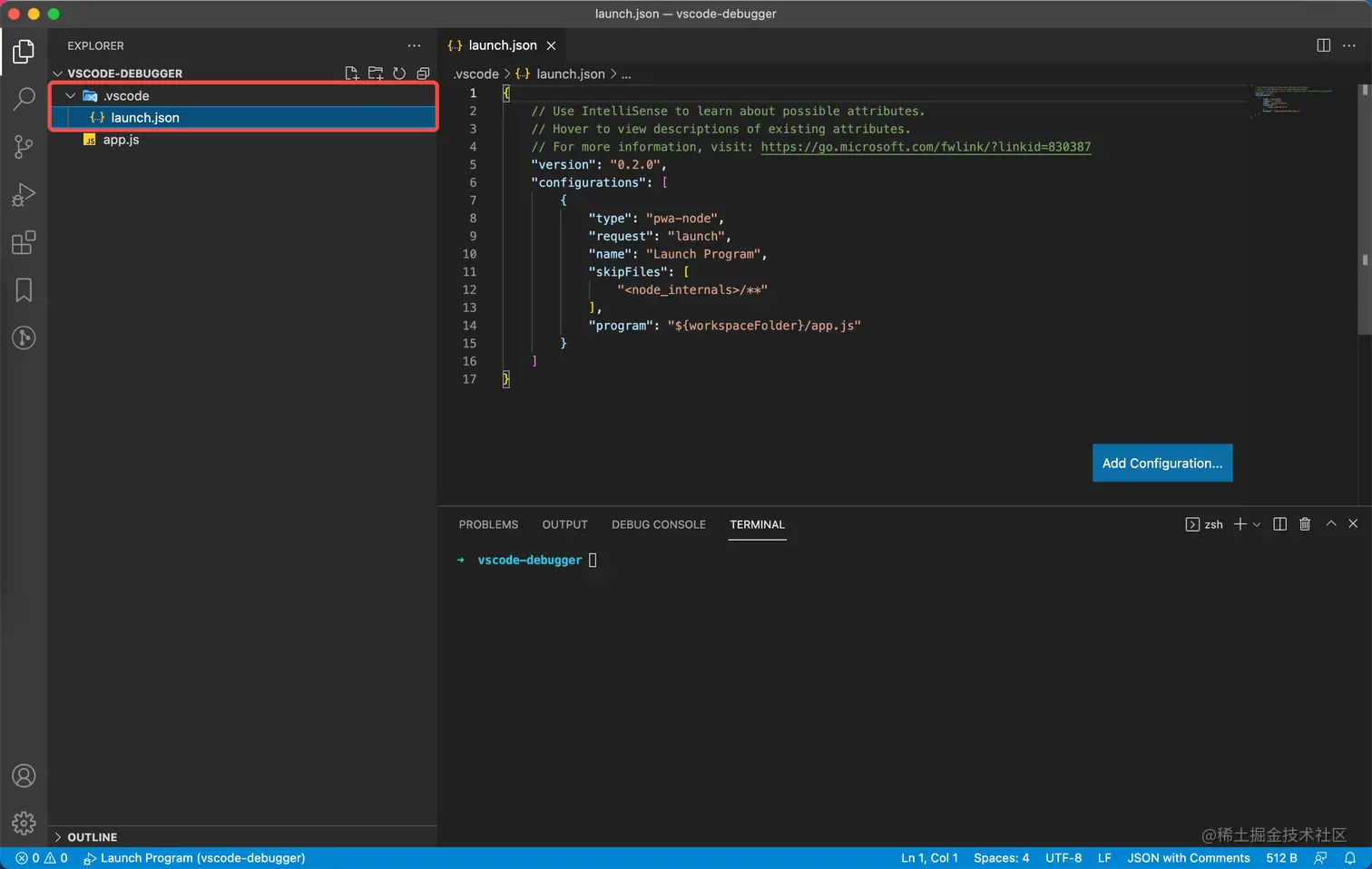Open the Accounts menu icon
Image resolution: width=1372 pixels, height=869 pixels.
(x=24, y=776)
